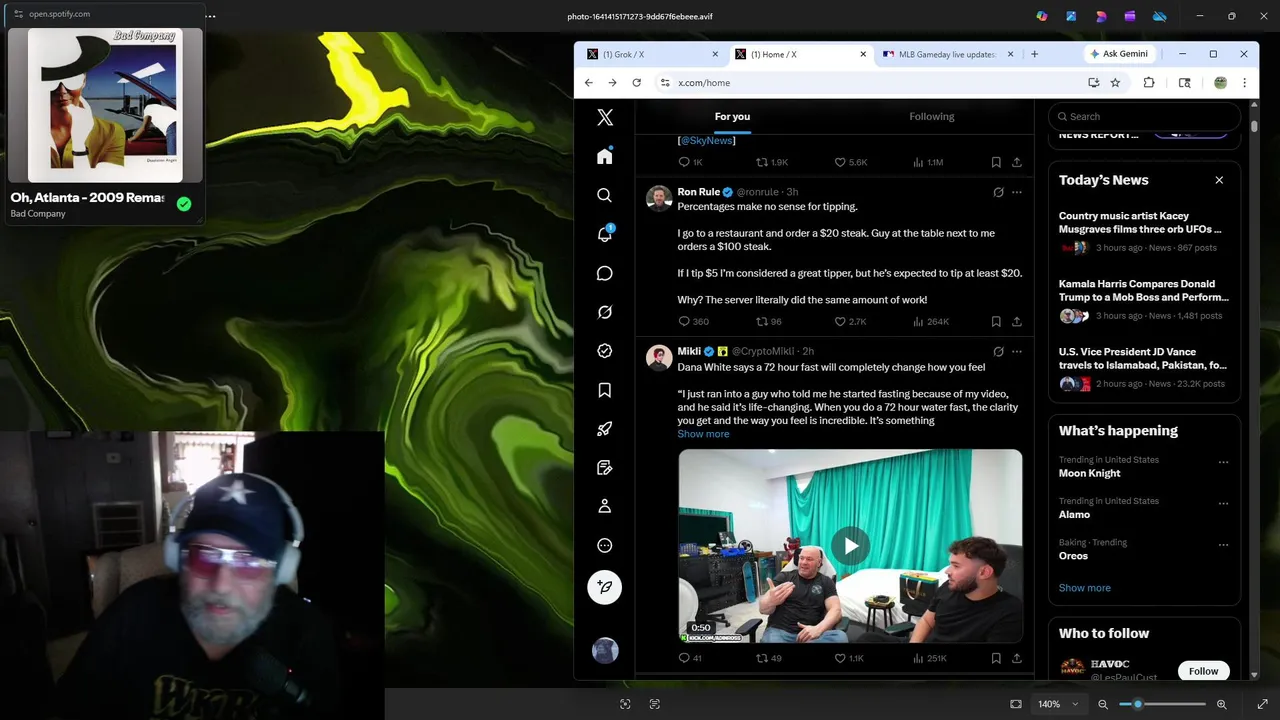This screenshot has height=720, width=1280.
Task: Select the For you tab
Action: 732,116
